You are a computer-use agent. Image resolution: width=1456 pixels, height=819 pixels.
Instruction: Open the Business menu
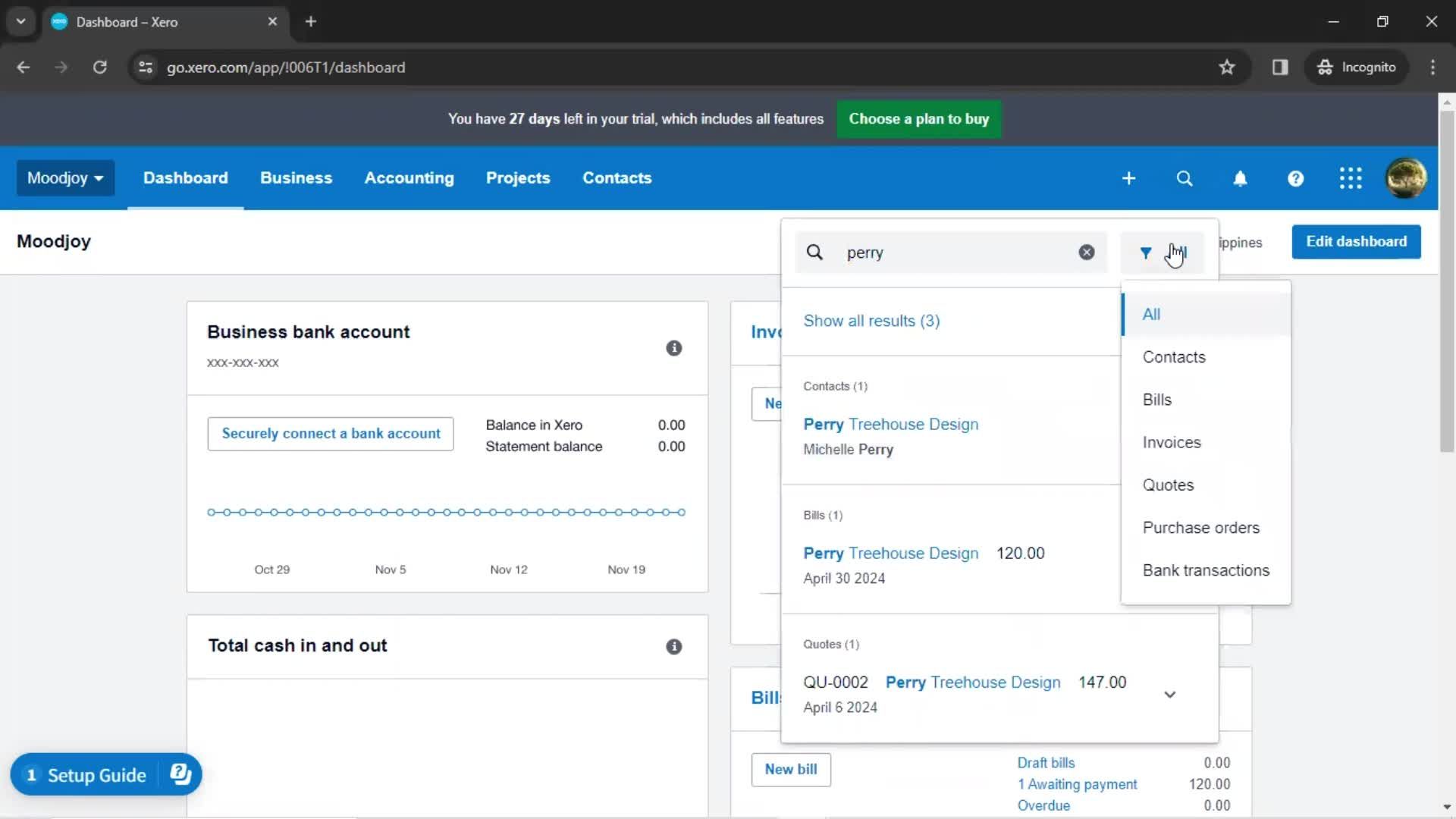pyautogui.click(x=296, y=178)
